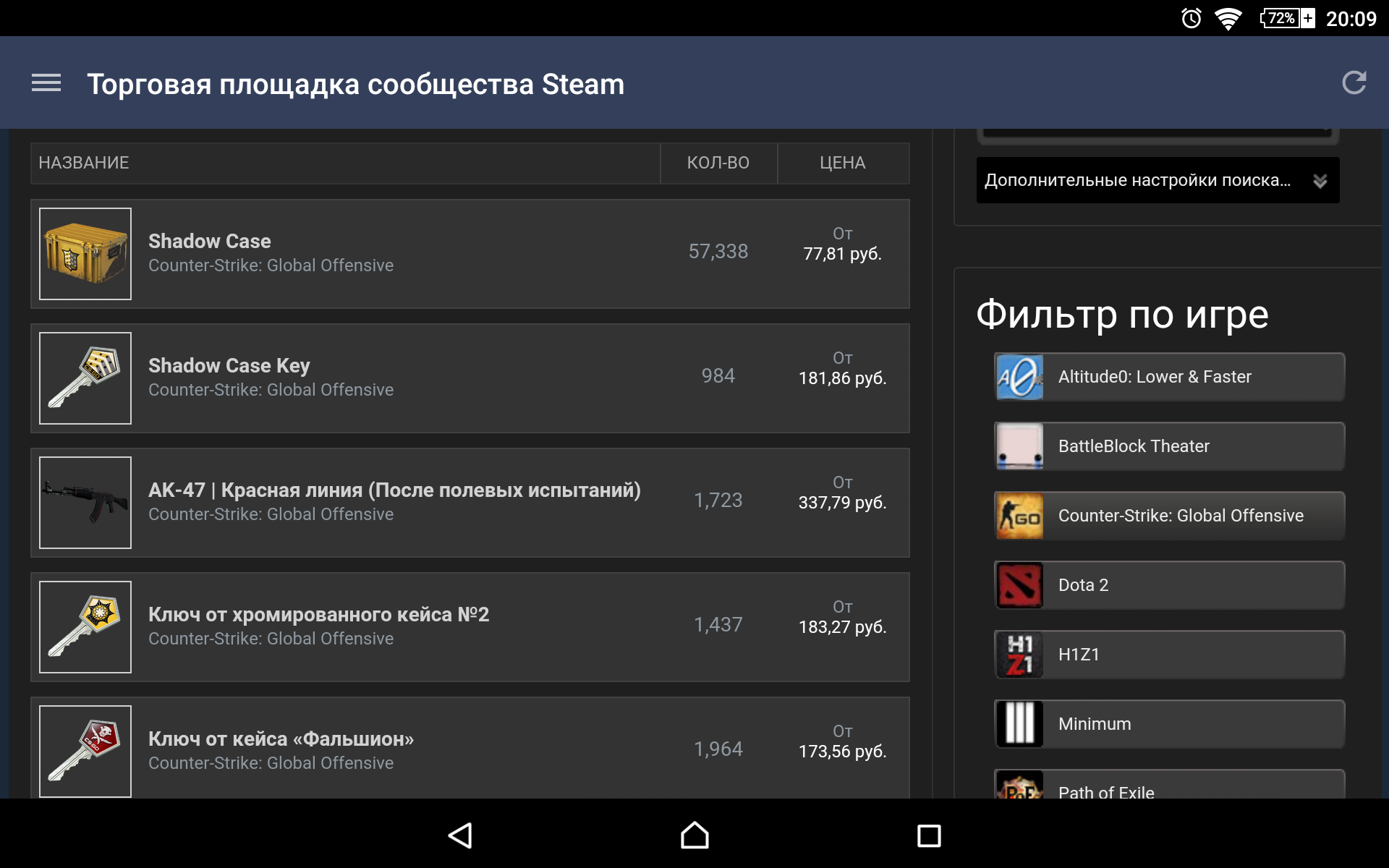Click НАЗВАНИЕ column header to sort
The width and height of the screenshot is (1389, 868).
point(85,163)
